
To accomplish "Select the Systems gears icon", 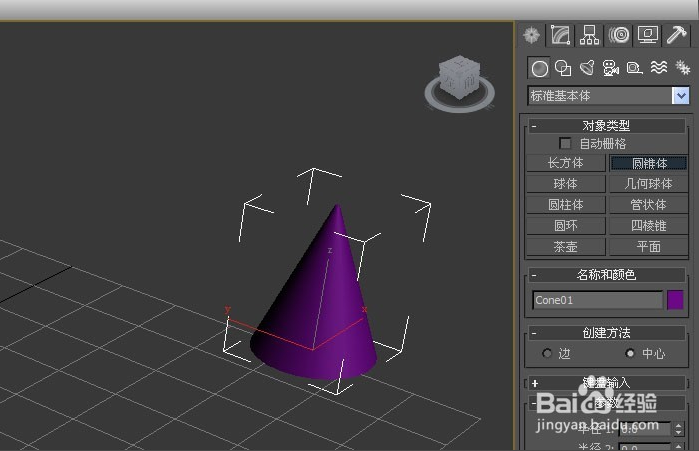I will point(683,68).
